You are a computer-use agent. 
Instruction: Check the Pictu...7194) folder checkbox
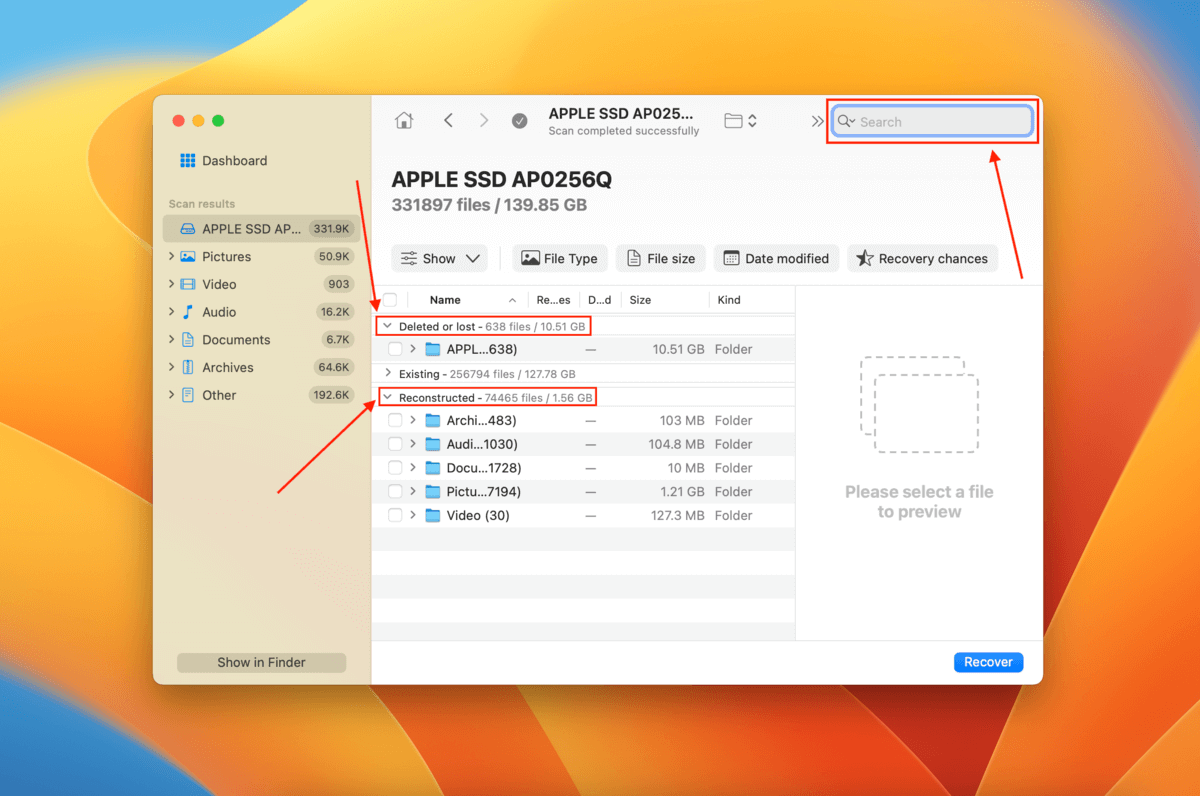click(x=395, y=492)
